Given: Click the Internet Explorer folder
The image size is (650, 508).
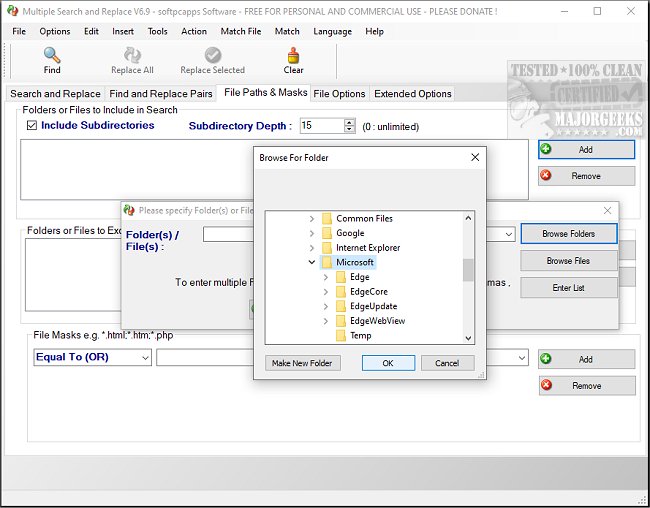Looking at the screenshot, I should tap(367, 248).
